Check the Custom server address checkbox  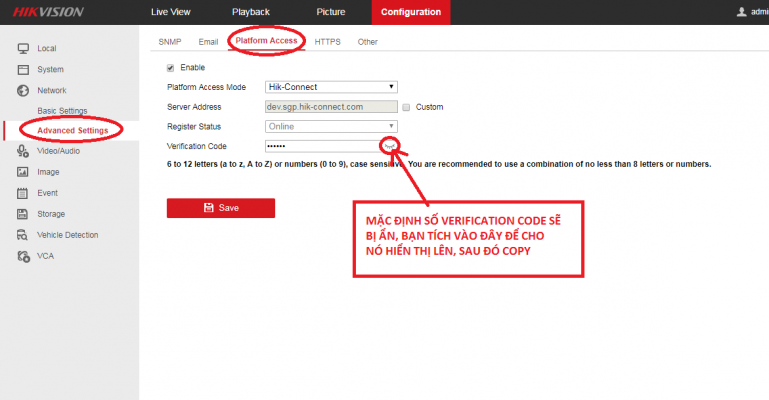(x=406, y=107)
